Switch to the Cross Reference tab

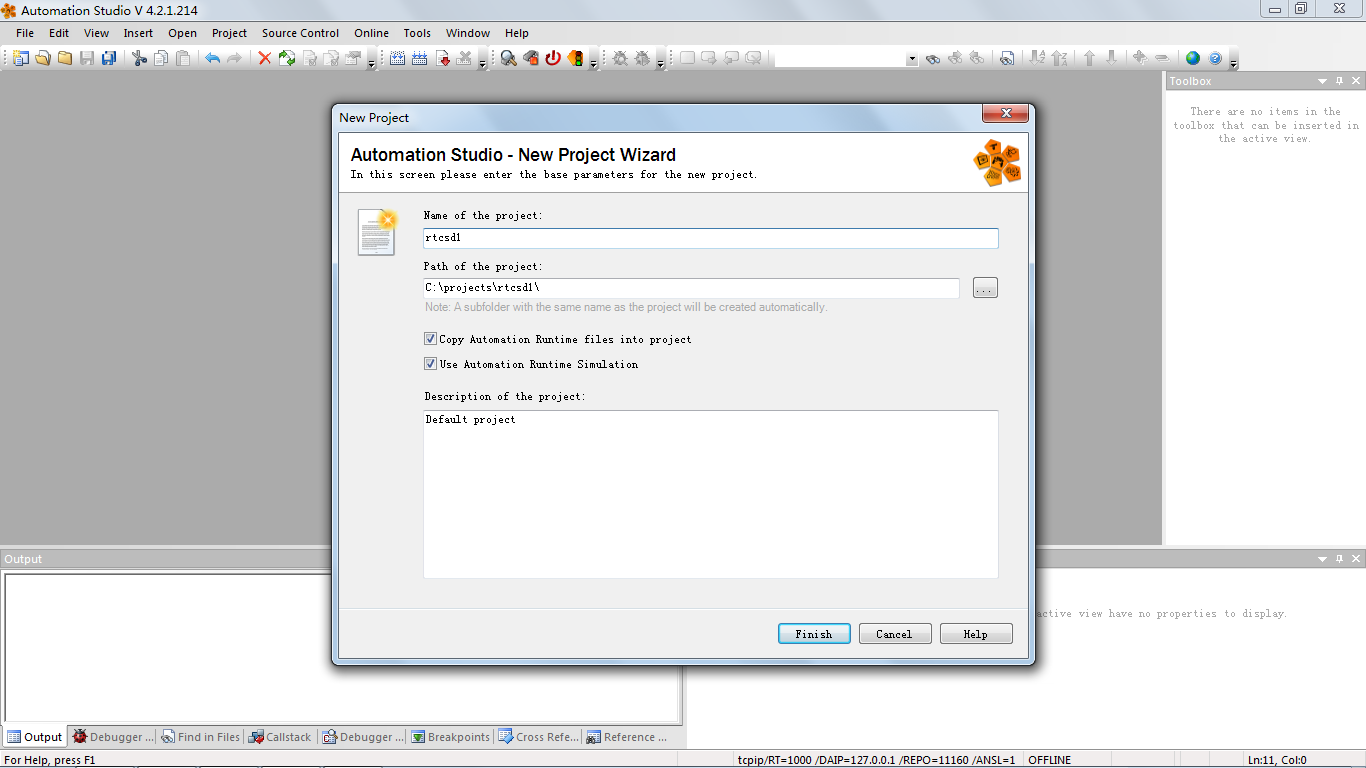pyautogui.click(x=538, y=737)
